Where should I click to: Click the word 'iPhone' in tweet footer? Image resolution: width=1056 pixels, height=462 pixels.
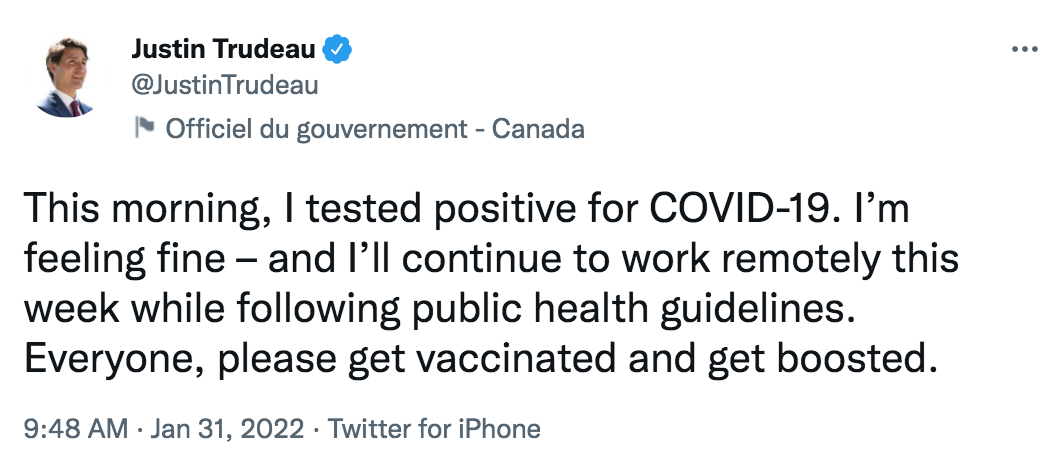[x=499, y=429]
